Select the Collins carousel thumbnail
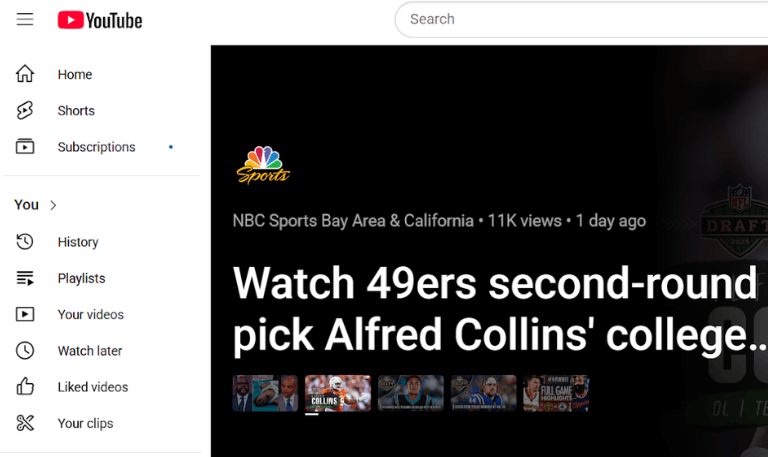The width and height of the screenshot is (768, 457). point(337,393)
